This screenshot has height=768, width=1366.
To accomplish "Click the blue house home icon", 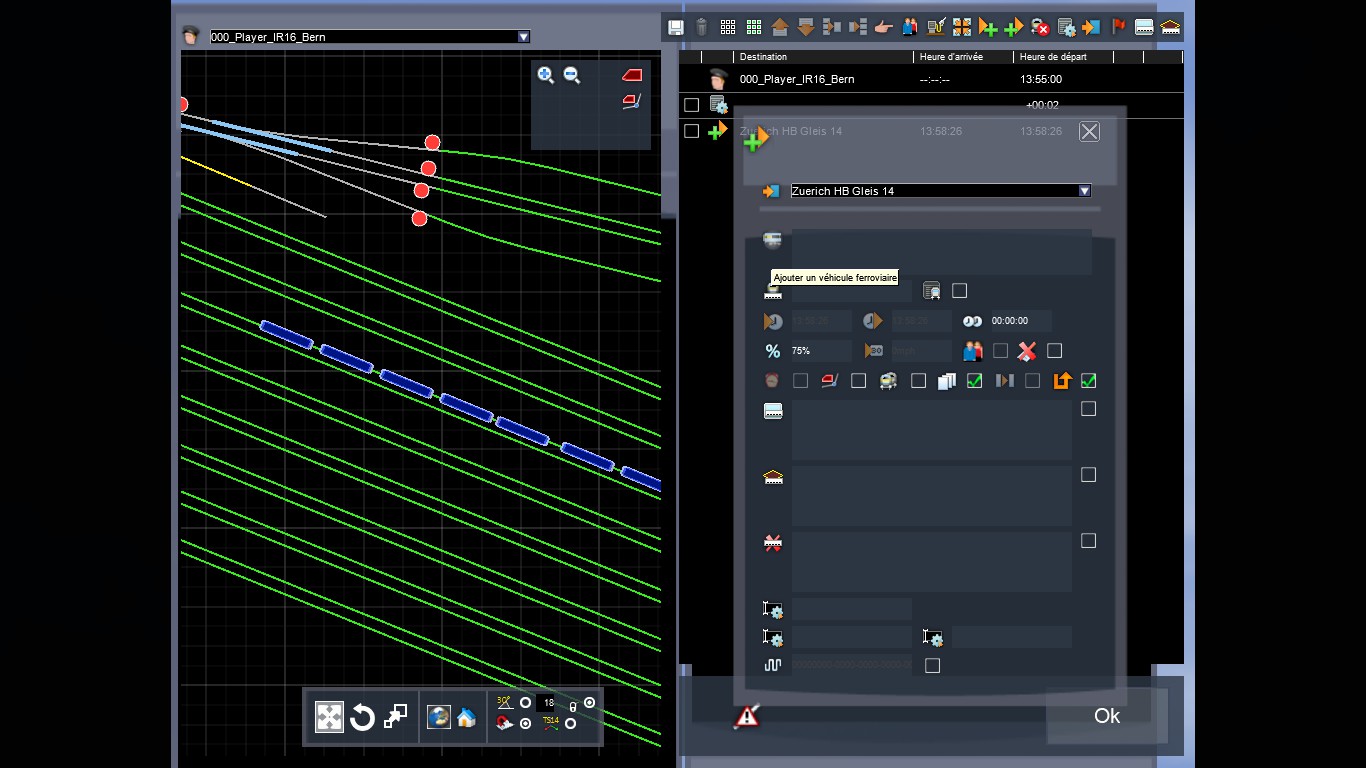I will (466, 717).
